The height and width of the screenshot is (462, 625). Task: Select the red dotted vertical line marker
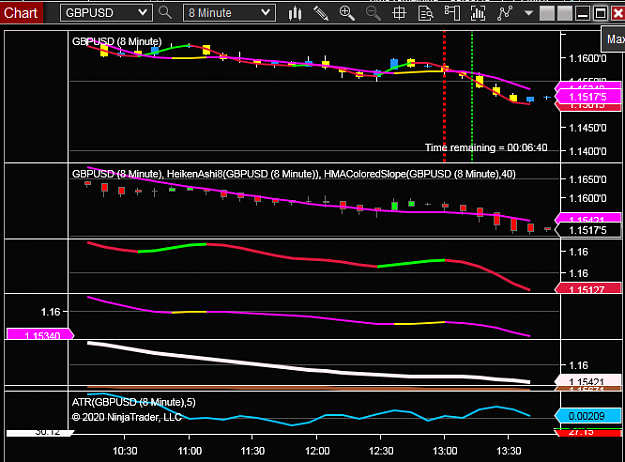444,97
